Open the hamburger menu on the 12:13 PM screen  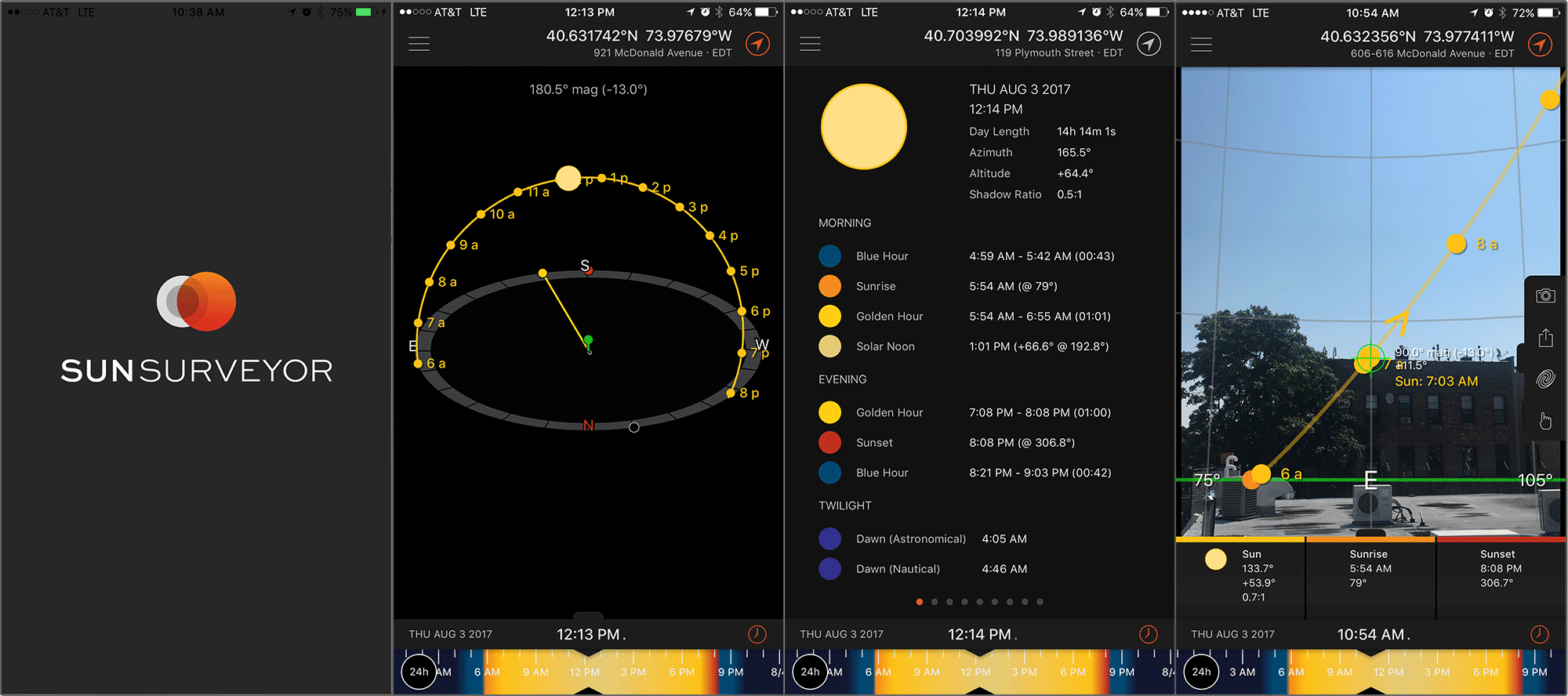pos(419,44)
